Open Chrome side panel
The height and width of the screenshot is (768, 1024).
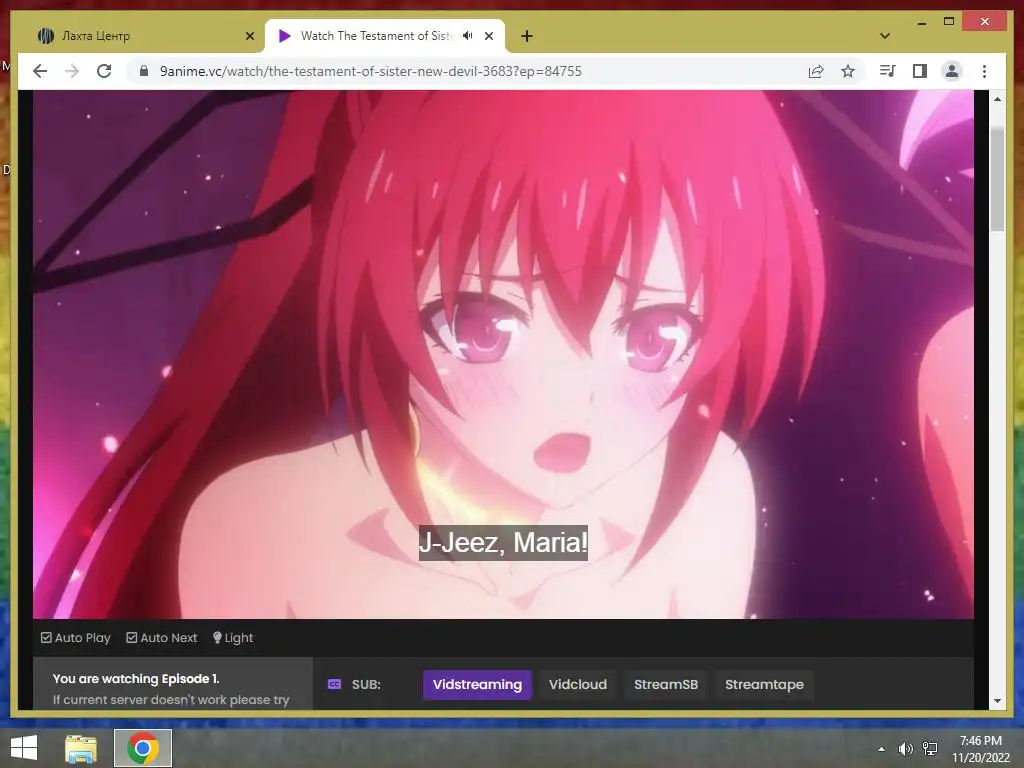click(x=920, y=71)
